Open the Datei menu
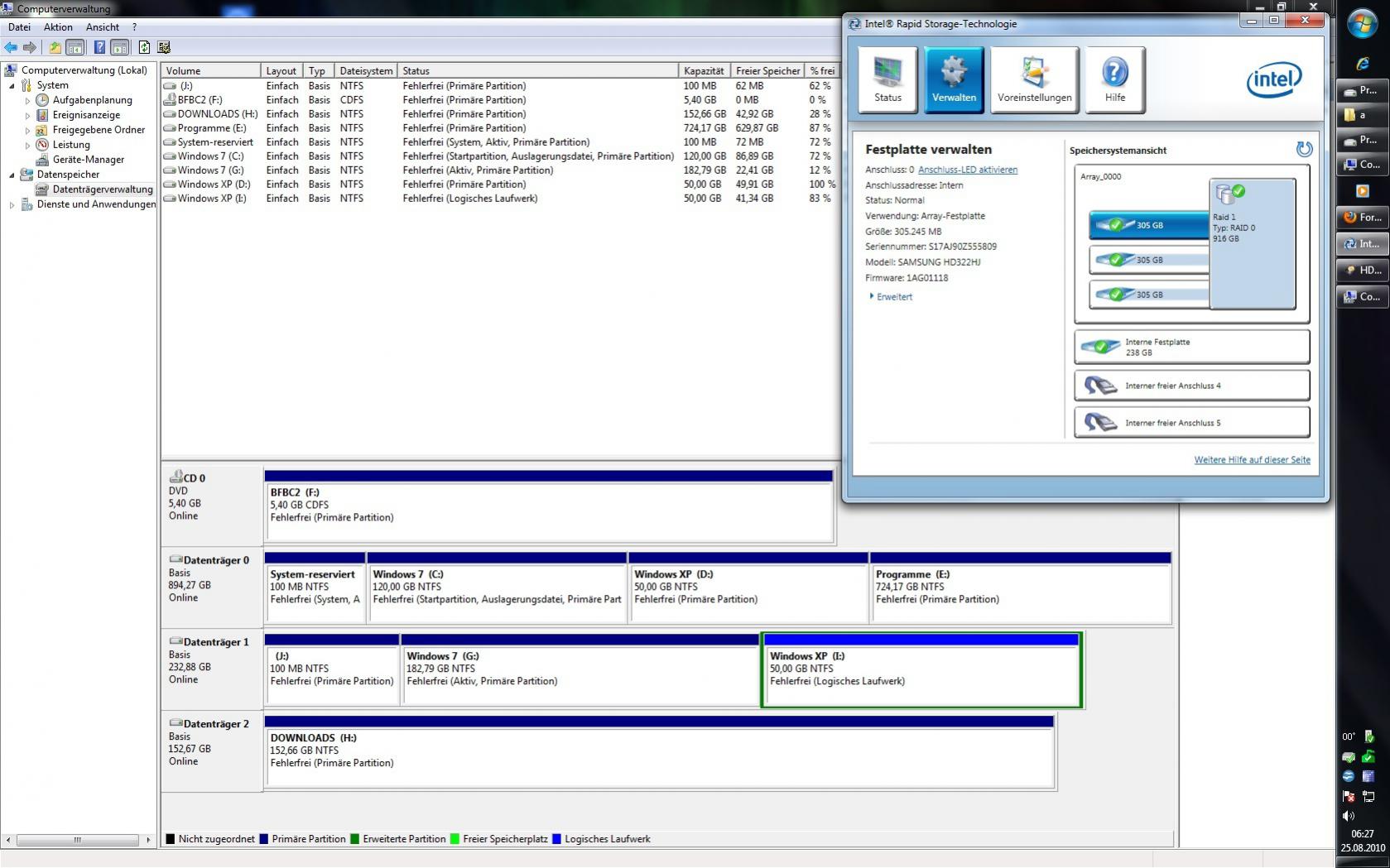This screenshot has height=868, width=1390. [19, 27]
